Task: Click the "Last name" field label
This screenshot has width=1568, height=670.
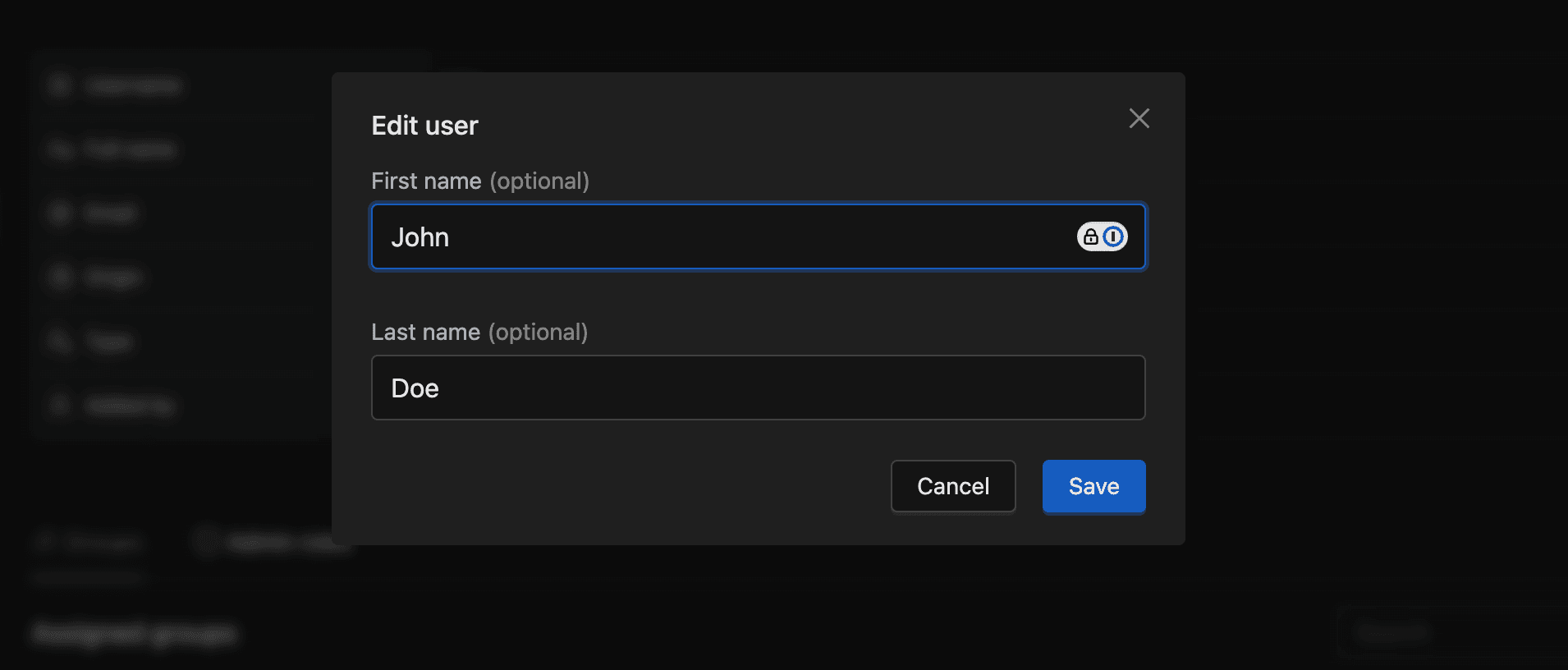Action: point(425,332)
